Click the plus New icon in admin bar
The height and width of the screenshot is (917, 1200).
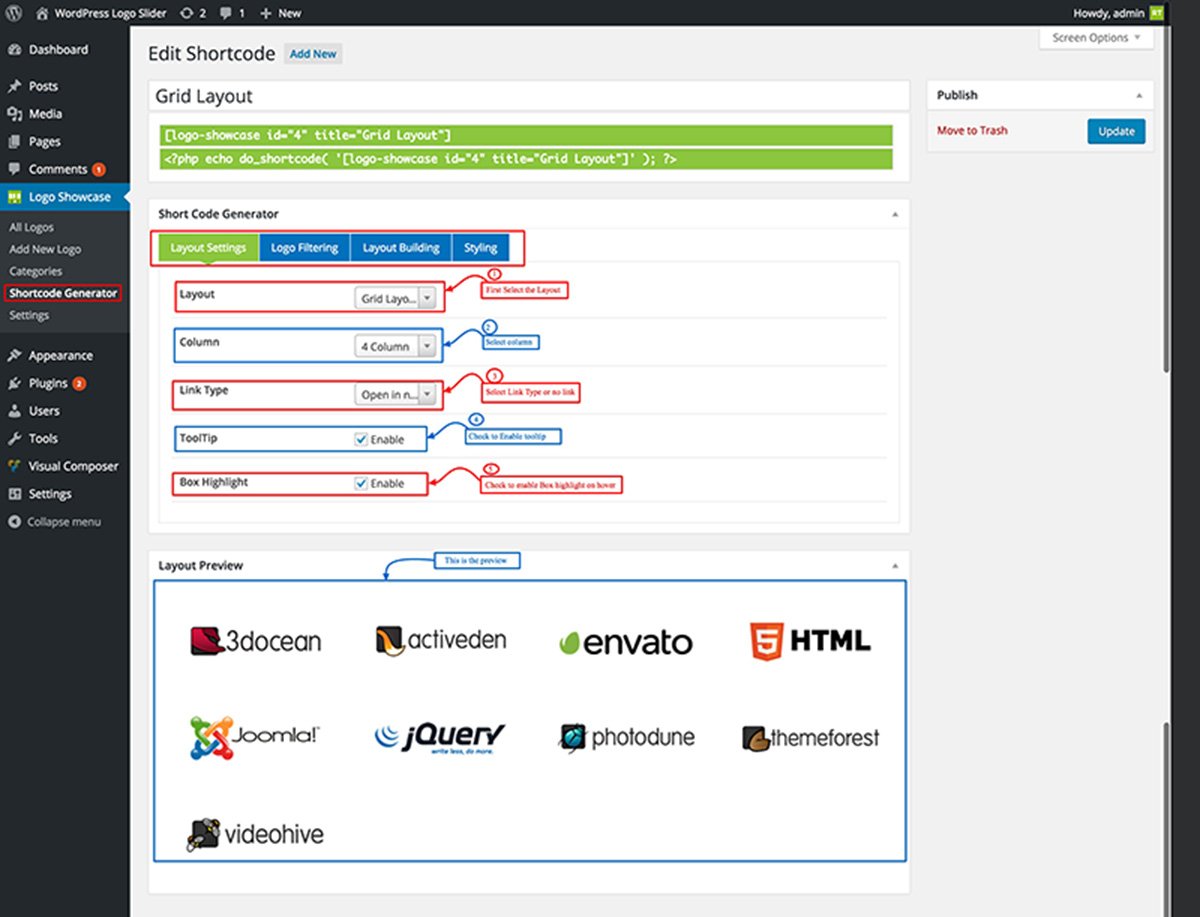point(265,13)
